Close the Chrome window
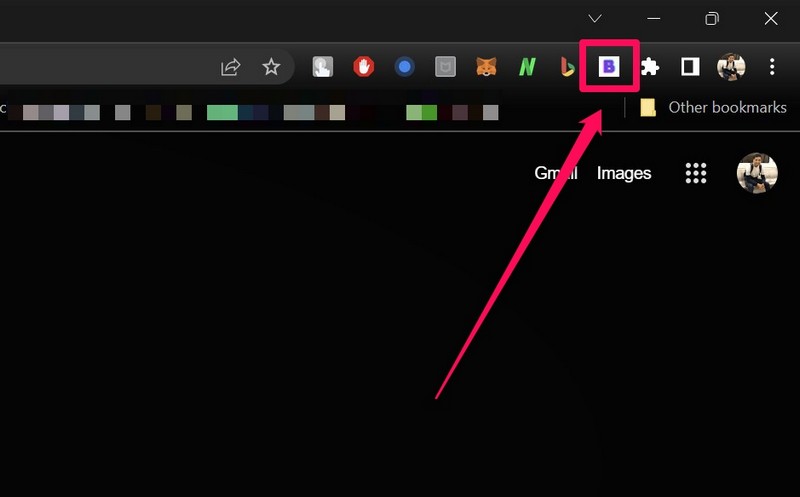This screenshot has height=497, width=800. [771, 19]
